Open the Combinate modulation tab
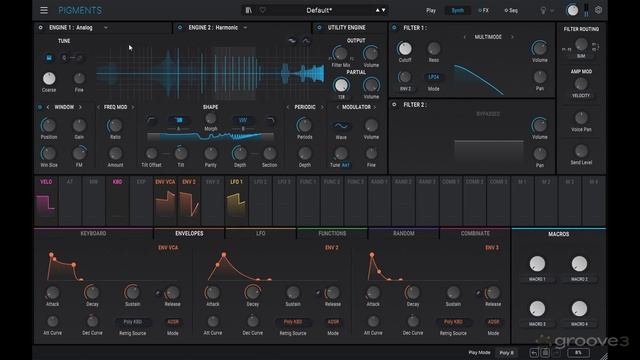 pyautogui.click(x=475, y=233)
